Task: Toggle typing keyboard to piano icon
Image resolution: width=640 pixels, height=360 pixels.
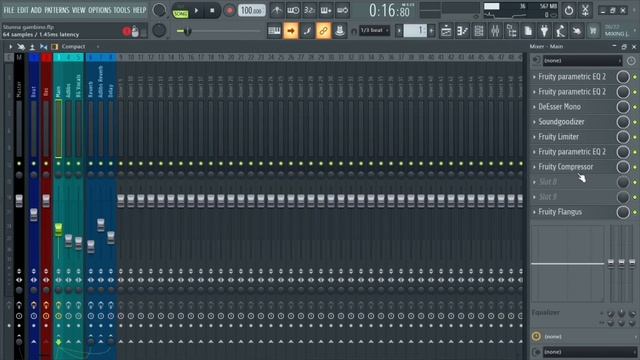Action: pos(274,31)
